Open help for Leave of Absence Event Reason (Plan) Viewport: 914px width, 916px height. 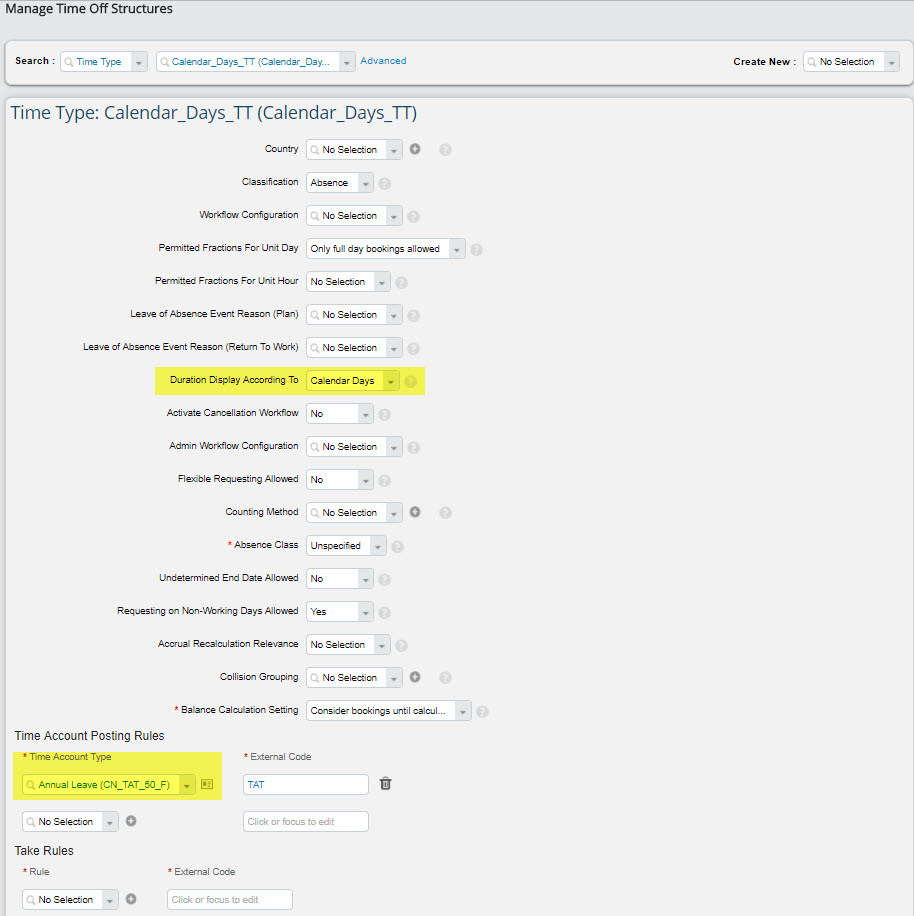click(413, 316)
